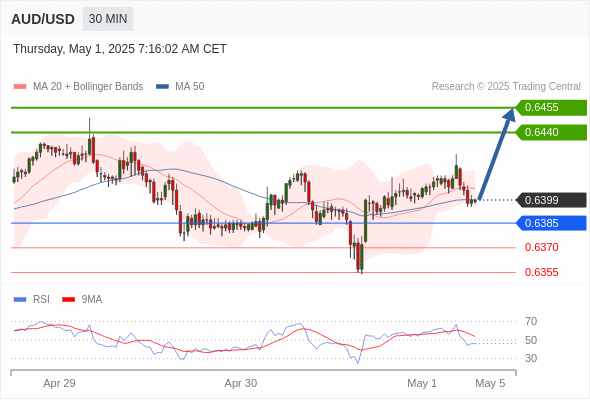
Task: Select the 0.6385 blue pivot label
Action: [551, 223]
